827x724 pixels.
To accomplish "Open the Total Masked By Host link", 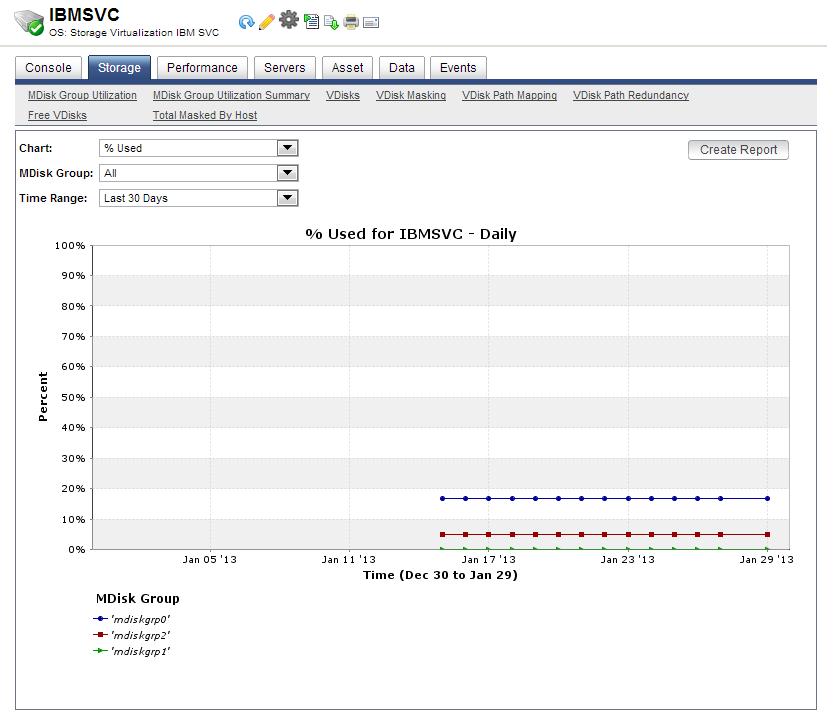I will click(205, 115).
